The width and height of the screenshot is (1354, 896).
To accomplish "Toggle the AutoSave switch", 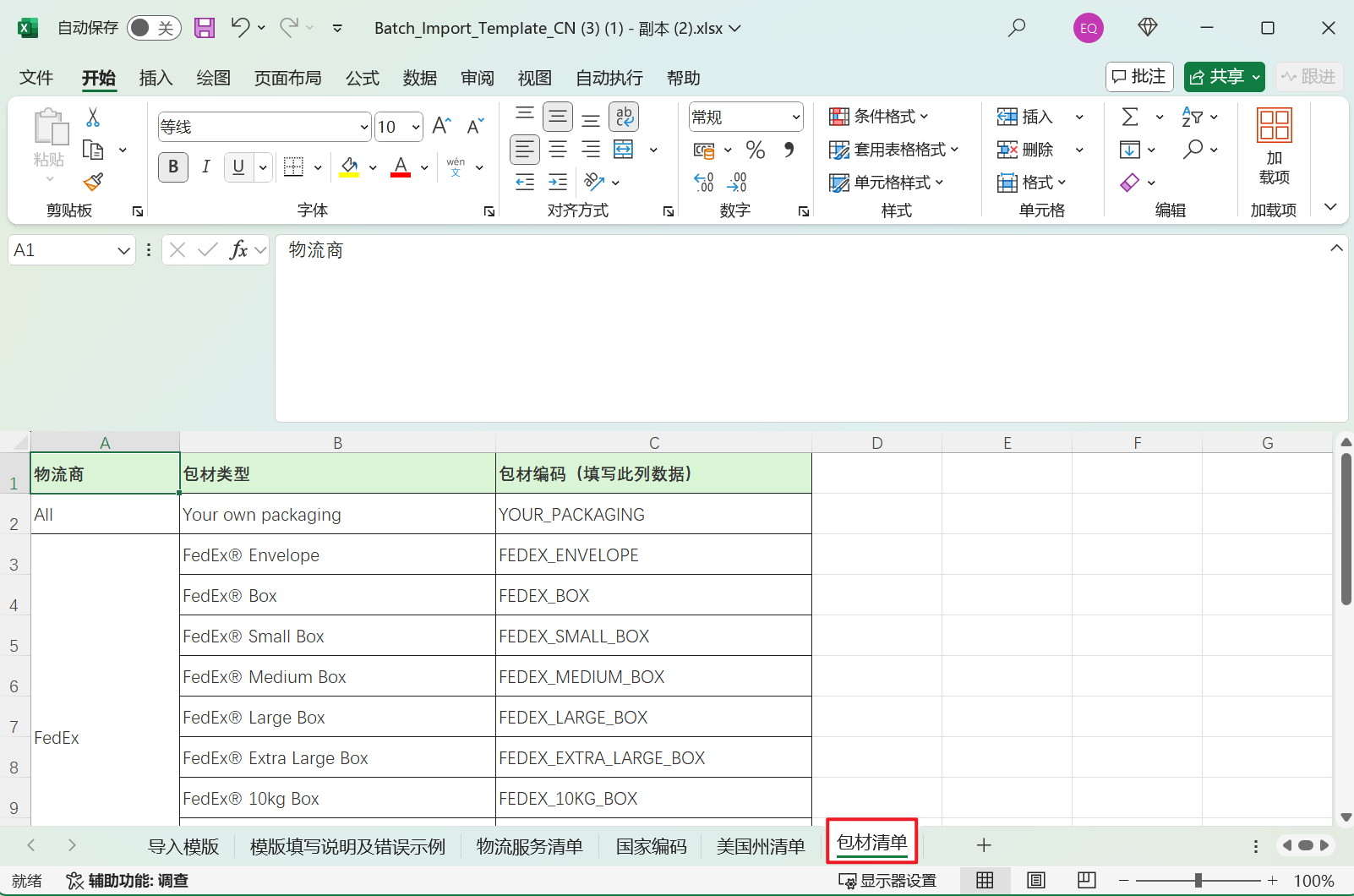I will click(154, 28).
